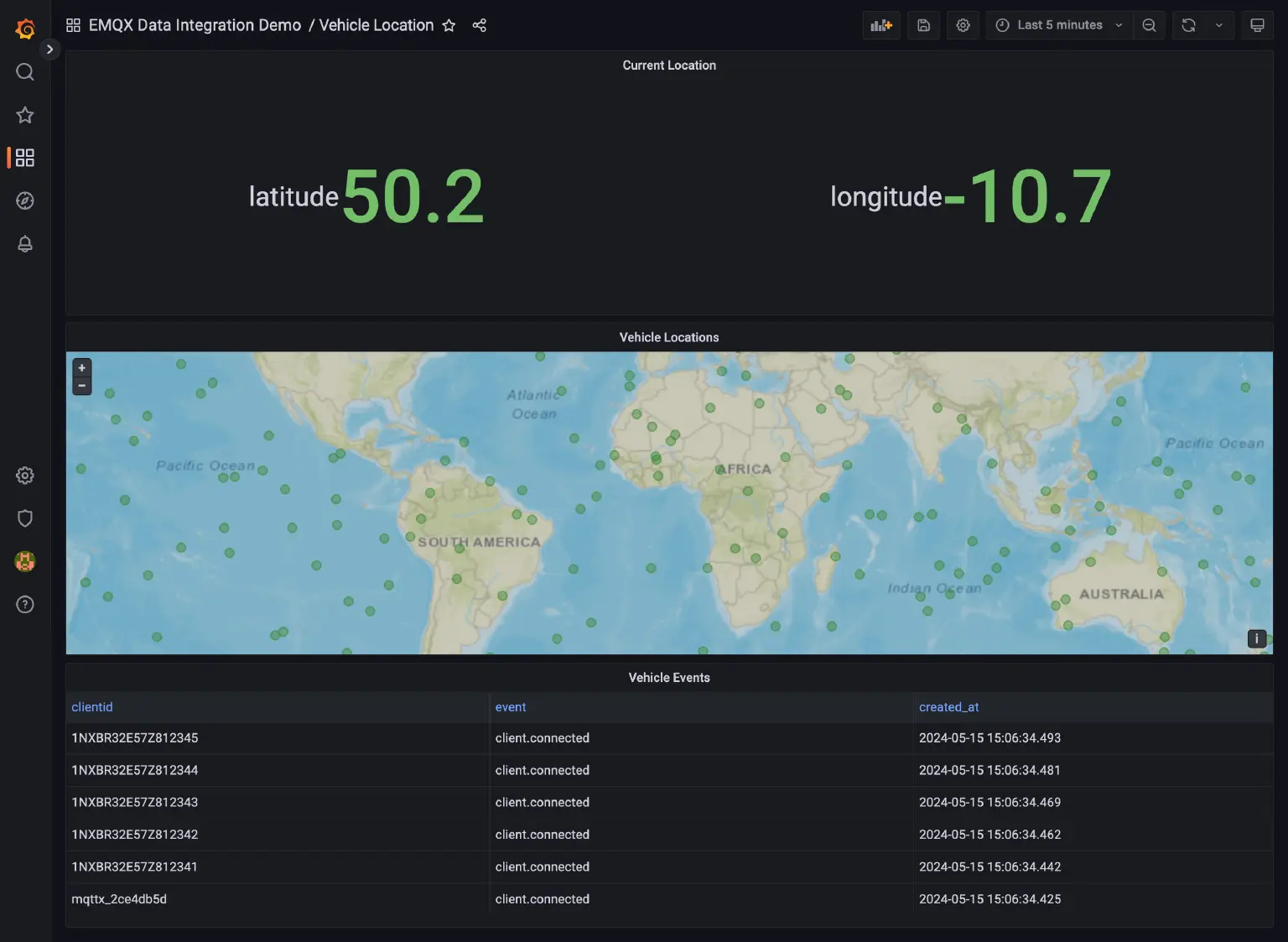The image size is (1288, 942).
Task: Open the Dashboards panel in the sidebar
Action: (x=24, y=157)
